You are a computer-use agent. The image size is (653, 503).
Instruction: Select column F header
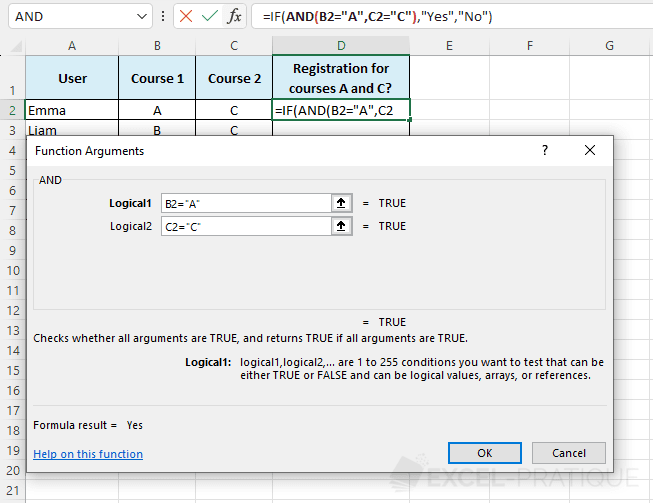(529, 46)
